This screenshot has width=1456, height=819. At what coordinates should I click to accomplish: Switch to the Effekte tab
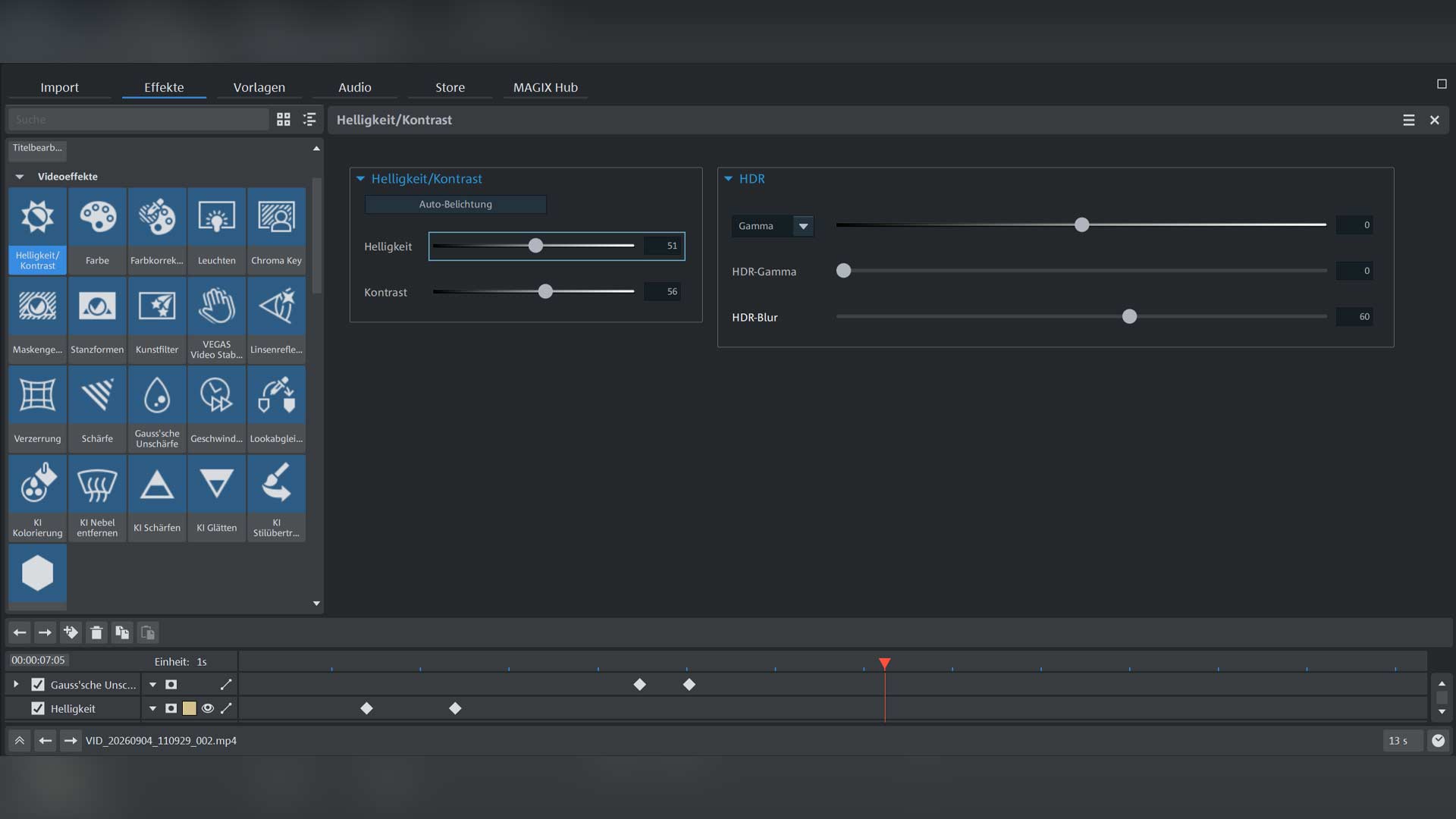pyautogui.click(x=164, y=87)
